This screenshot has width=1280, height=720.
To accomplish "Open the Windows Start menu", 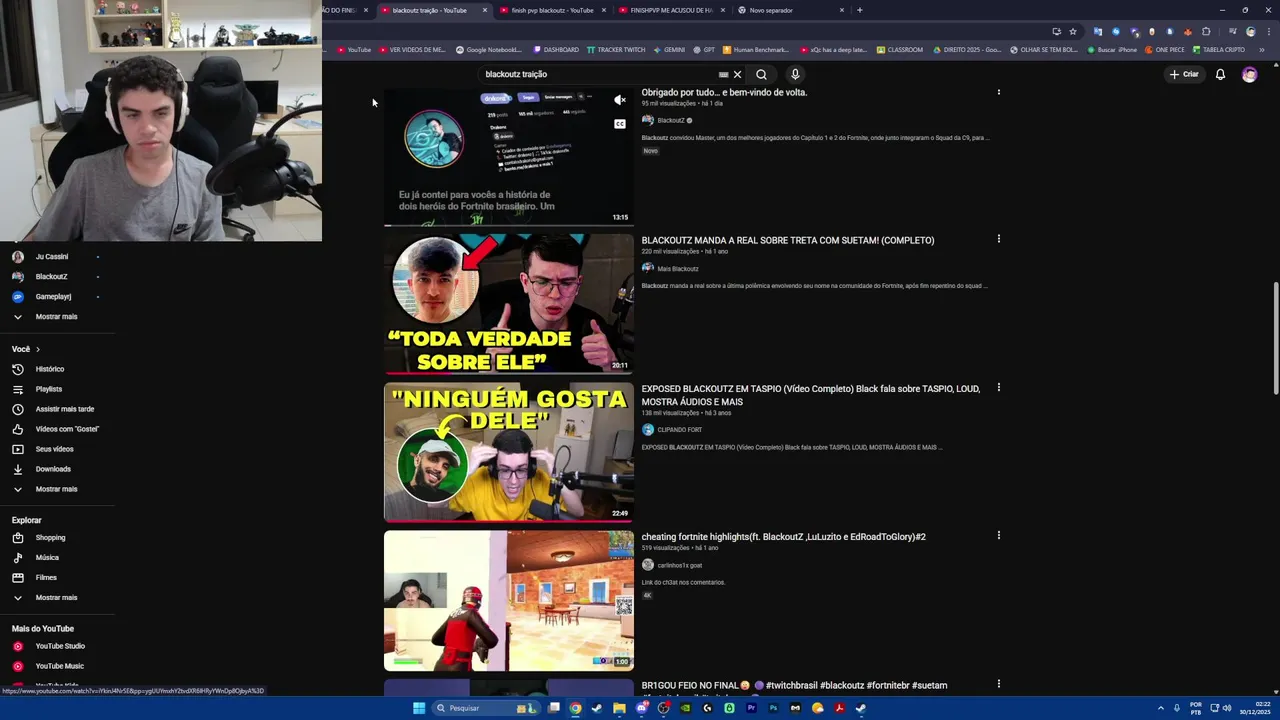I will tap(419, 708).
